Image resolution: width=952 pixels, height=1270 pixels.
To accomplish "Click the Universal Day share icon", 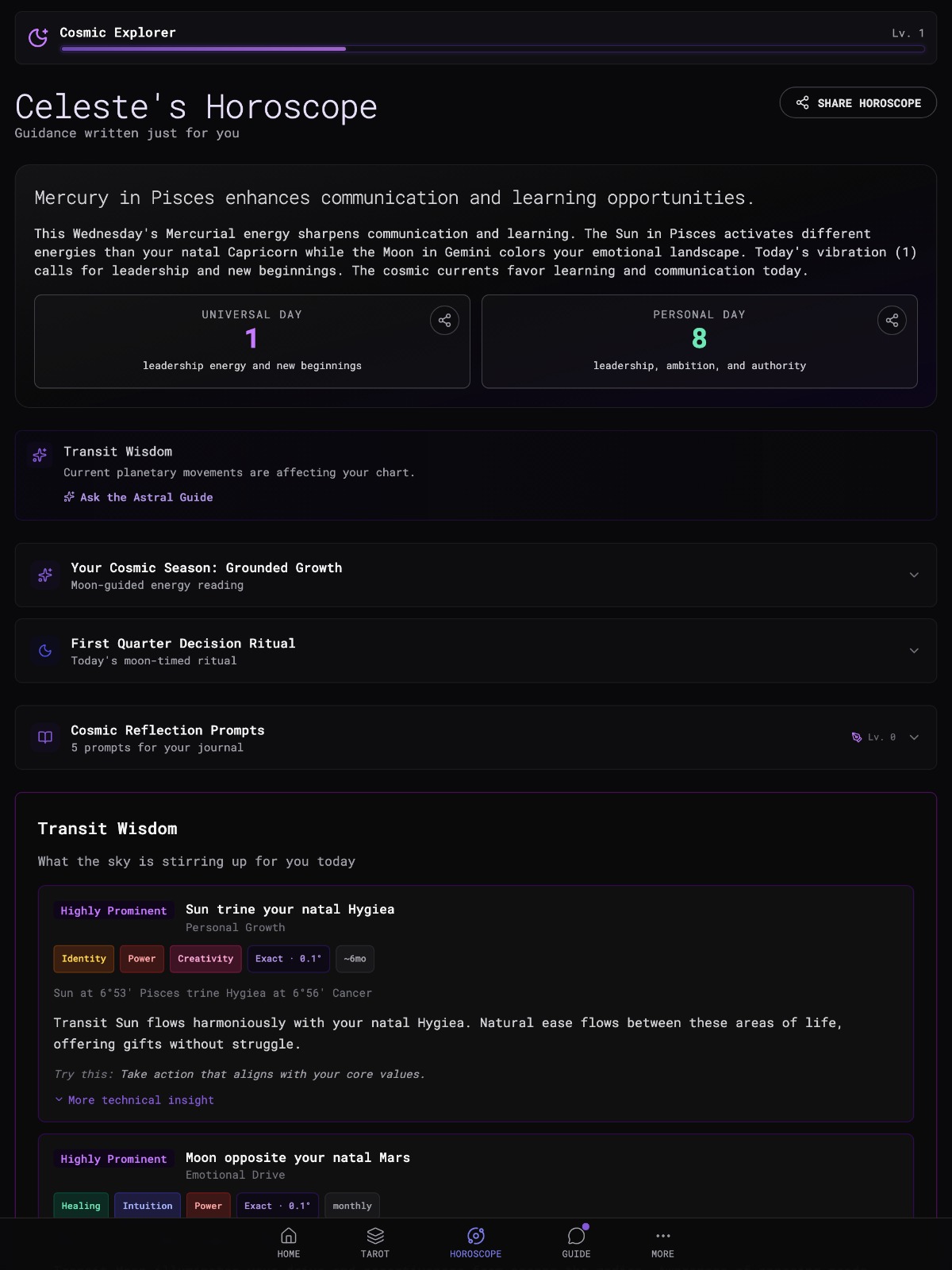I will click(x=444, y=321).
